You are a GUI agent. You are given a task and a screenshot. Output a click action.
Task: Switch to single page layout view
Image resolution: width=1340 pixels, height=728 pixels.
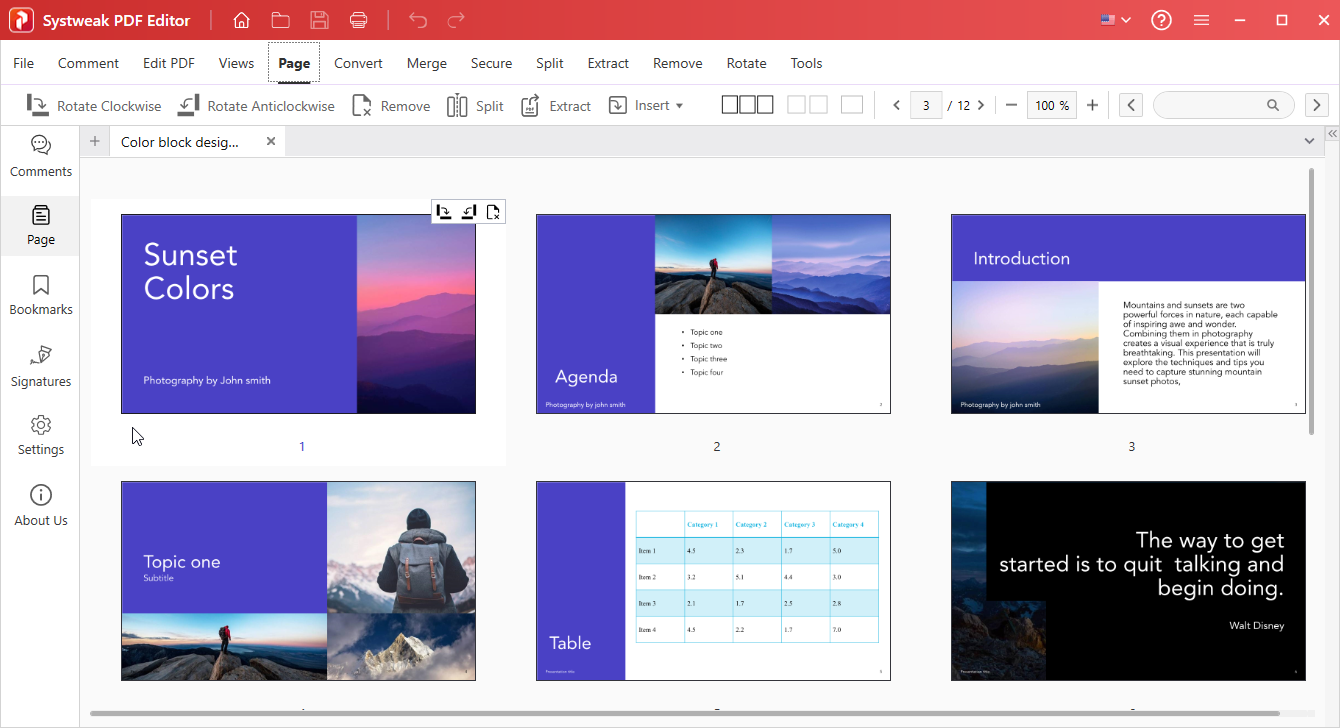852,105
